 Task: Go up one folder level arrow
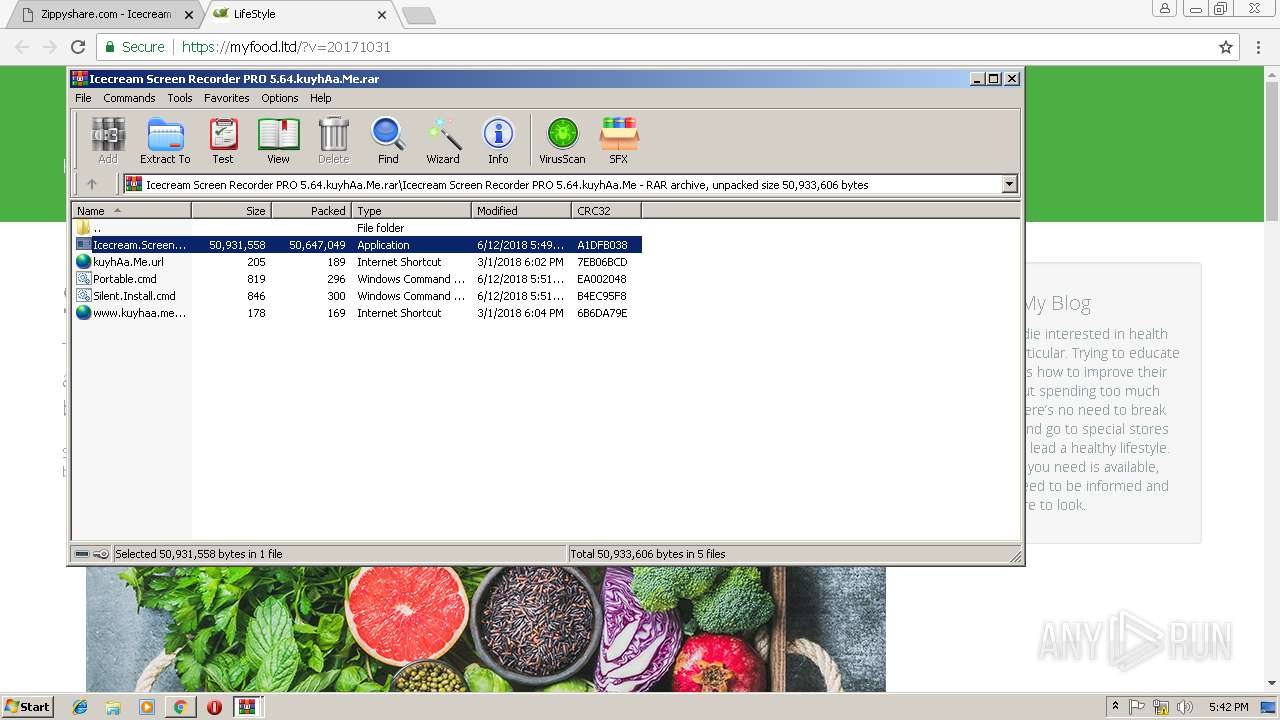tap(92, 184)
